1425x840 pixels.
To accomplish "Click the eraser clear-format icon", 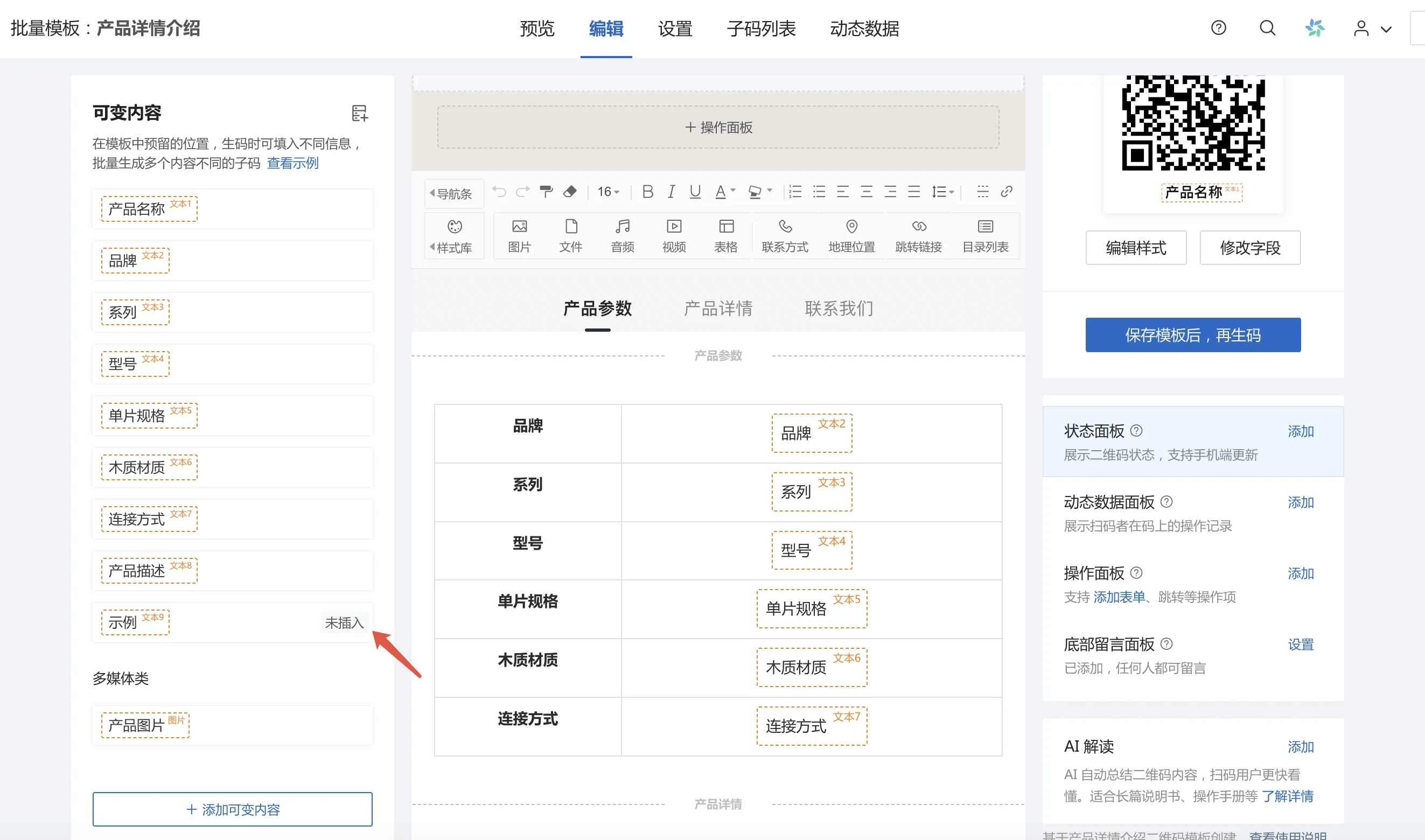I will coord(570,192).
